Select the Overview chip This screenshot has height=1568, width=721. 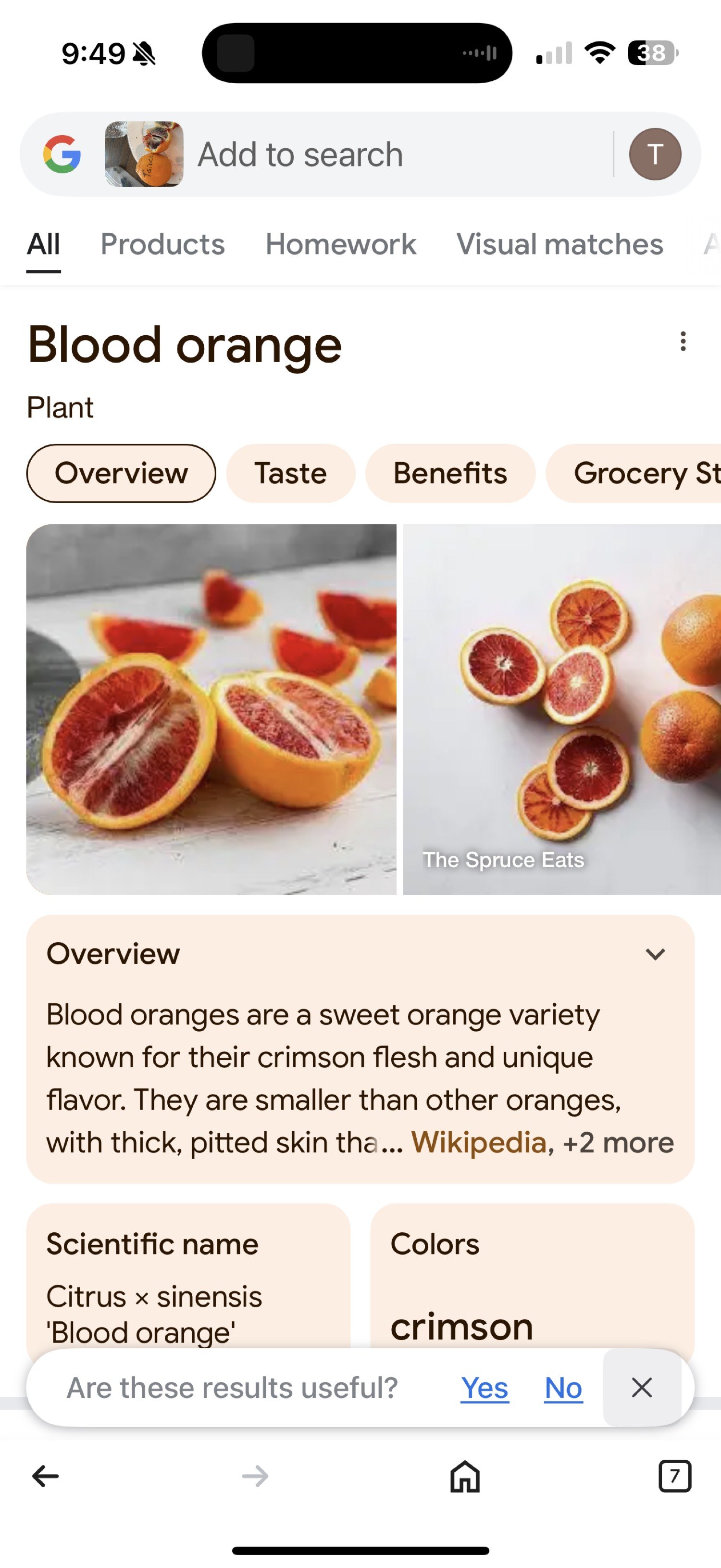[x=121, y=474]
